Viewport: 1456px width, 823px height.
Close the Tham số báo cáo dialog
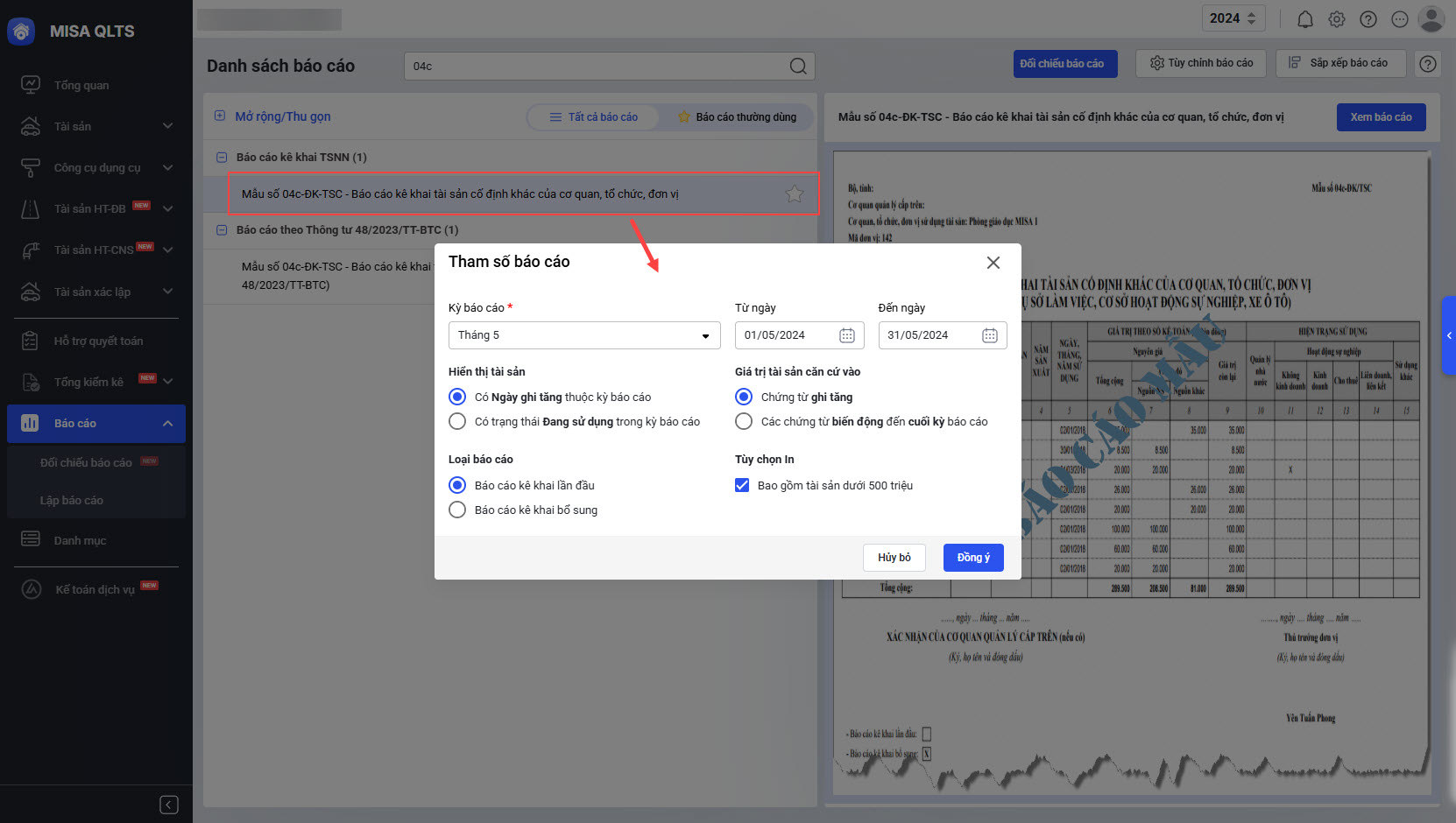coord(993,263)
